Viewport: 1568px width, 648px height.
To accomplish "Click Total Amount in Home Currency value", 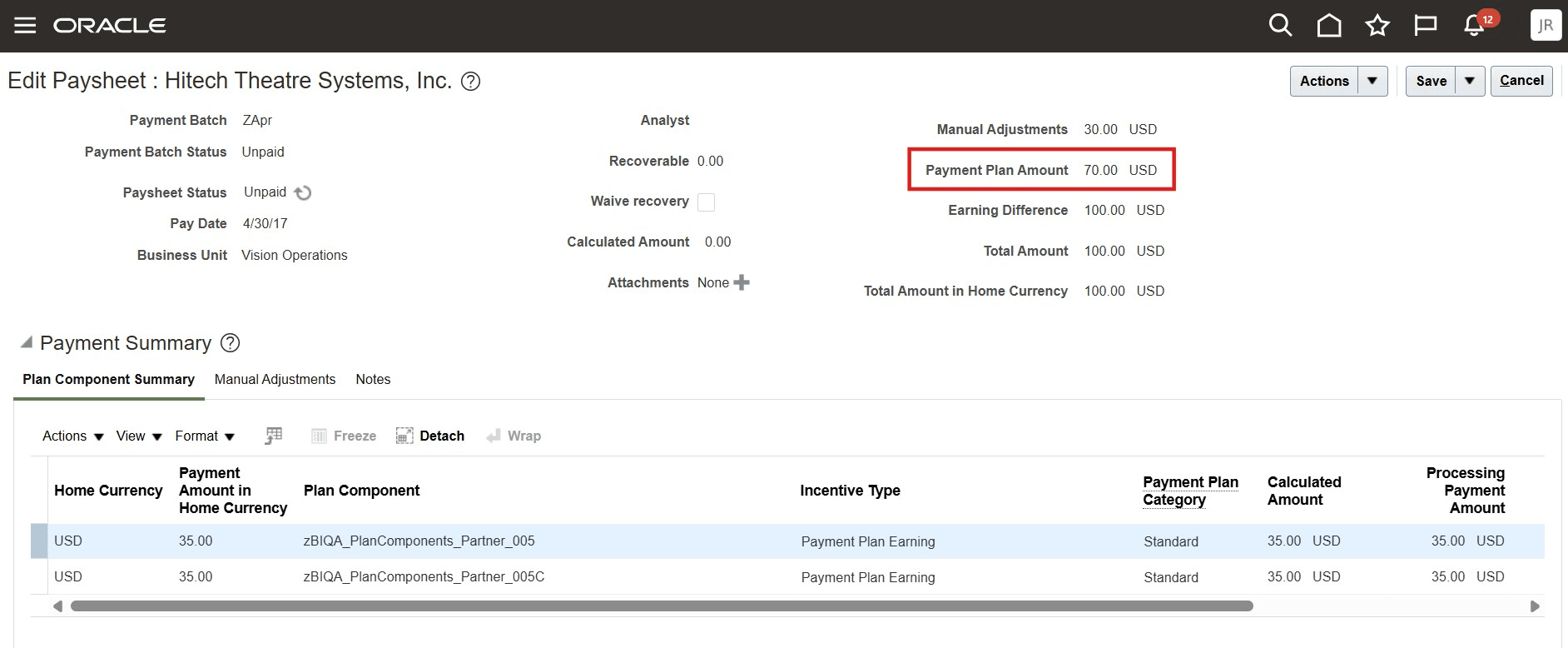I will tap(1104, 291).
